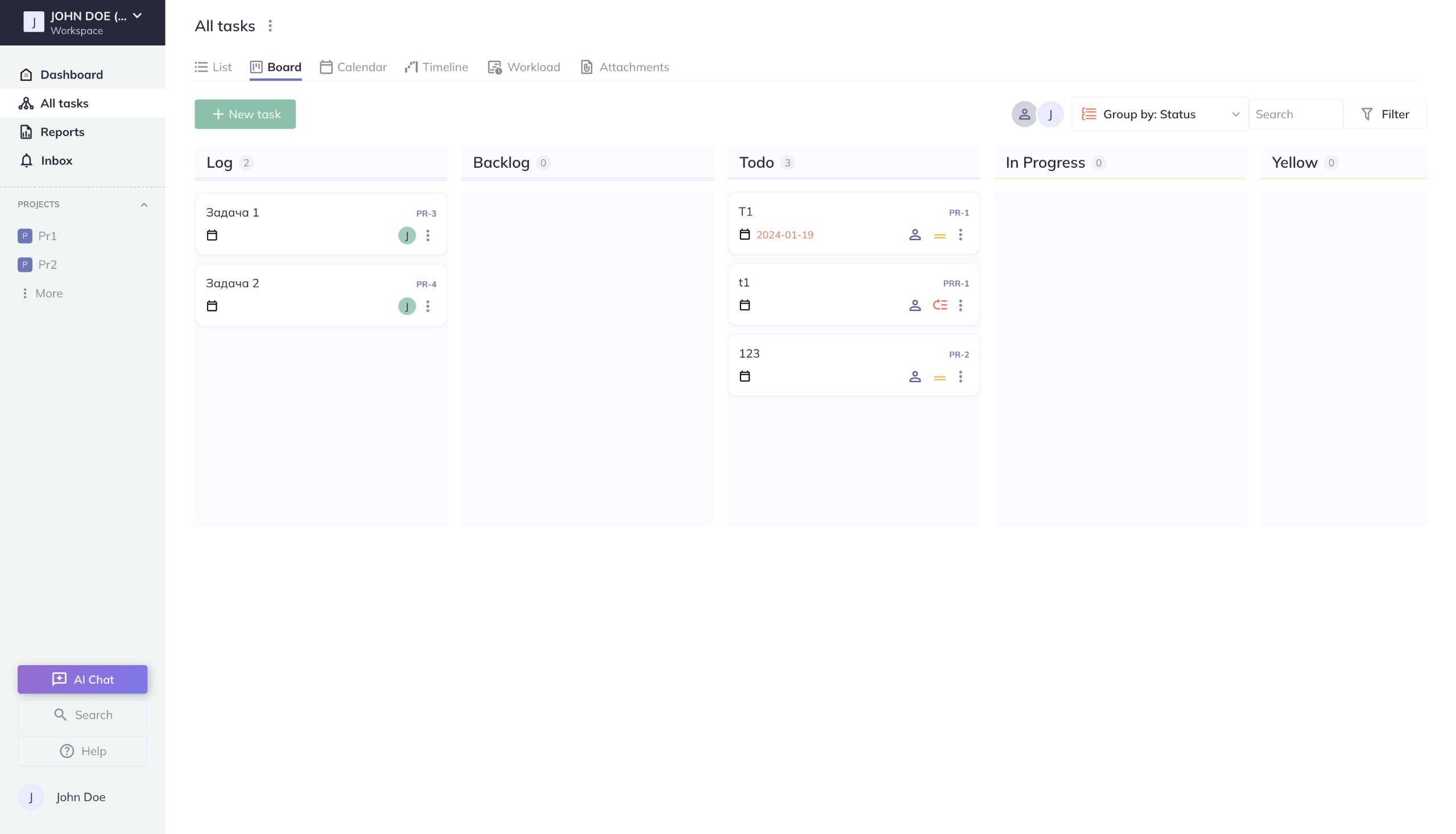Click assignee person icon on 123 card
The width and height of the screenshot is (1456, 834).
click(x=915, y=377)
